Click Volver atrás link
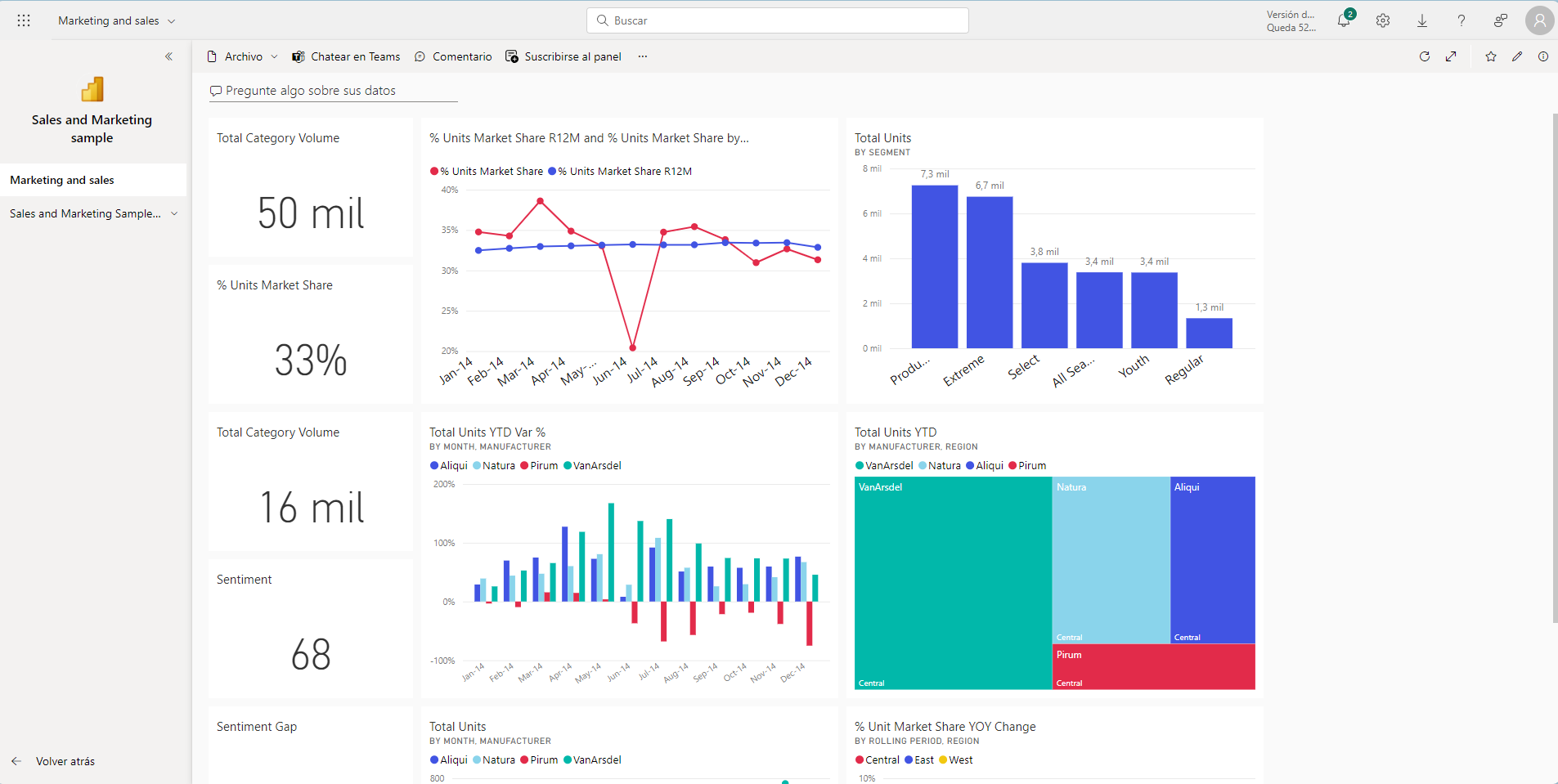1558x784 pixels. 65,761
